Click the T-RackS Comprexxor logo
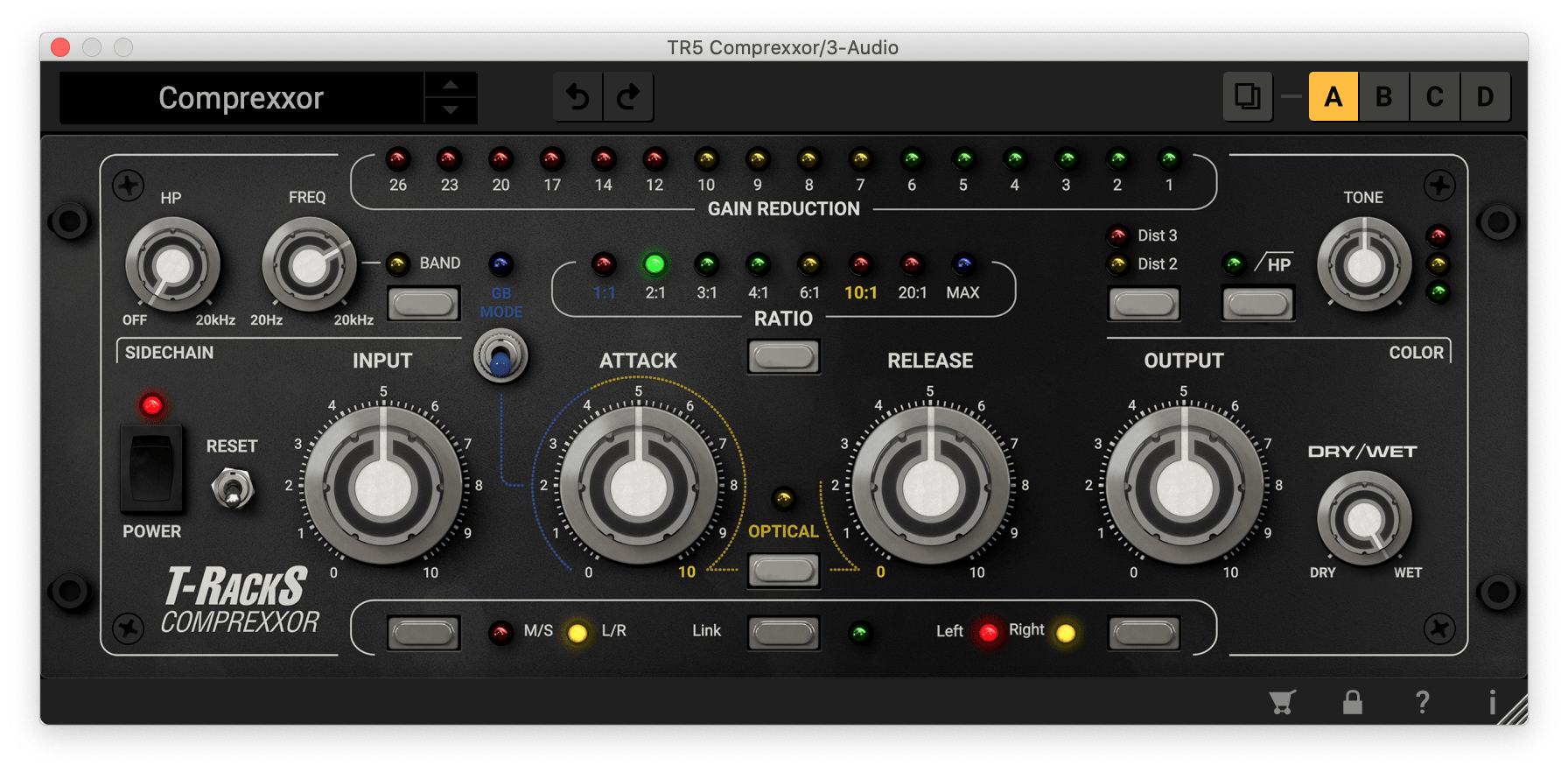This screenshot has height=772, width=1568. (x=238, y=600)
